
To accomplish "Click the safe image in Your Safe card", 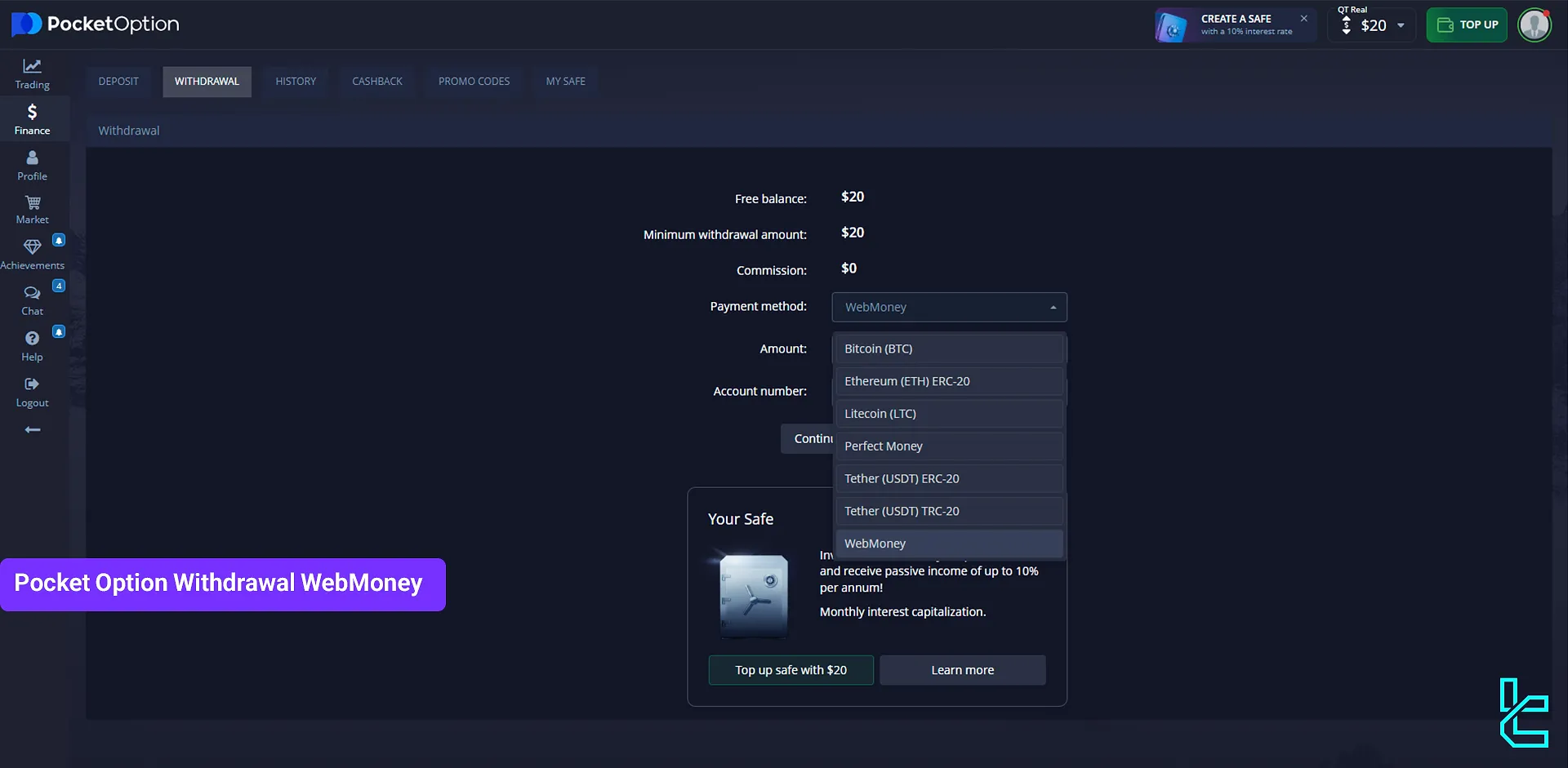I will [754, 596].
